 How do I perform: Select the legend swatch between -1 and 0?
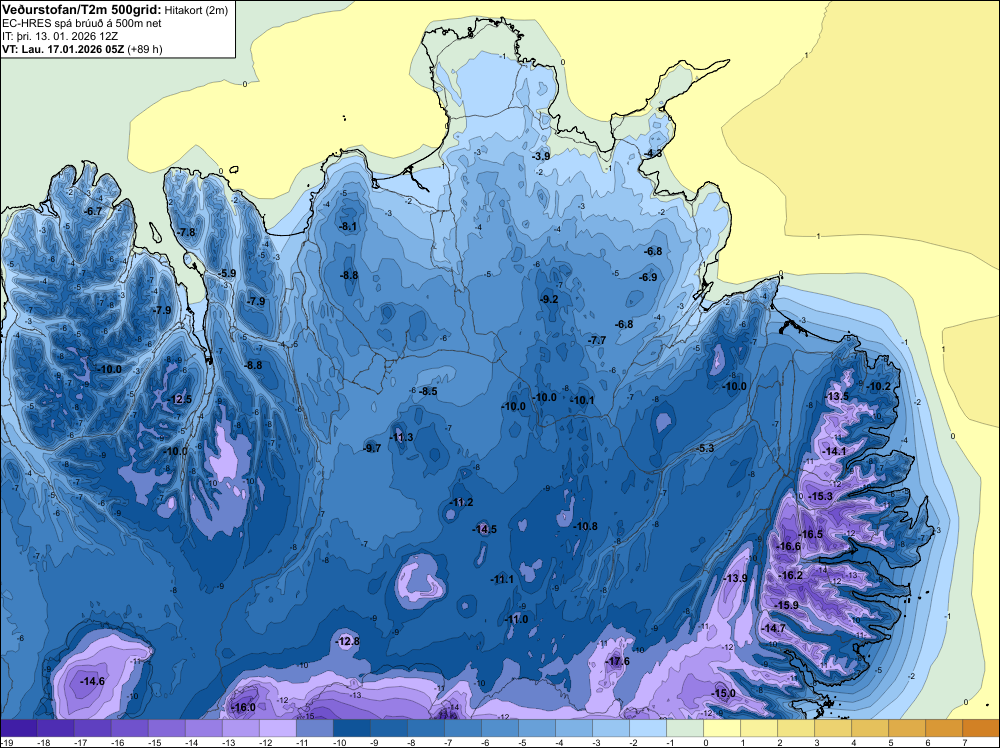point(685,728)
